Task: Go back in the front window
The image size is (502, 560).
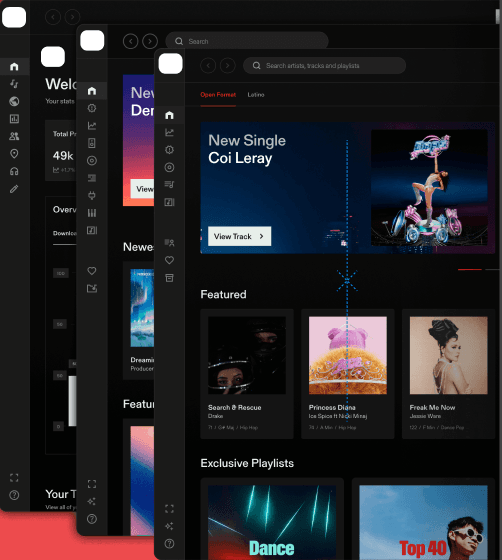Action: pyautogui.click(x=208, y=66)
